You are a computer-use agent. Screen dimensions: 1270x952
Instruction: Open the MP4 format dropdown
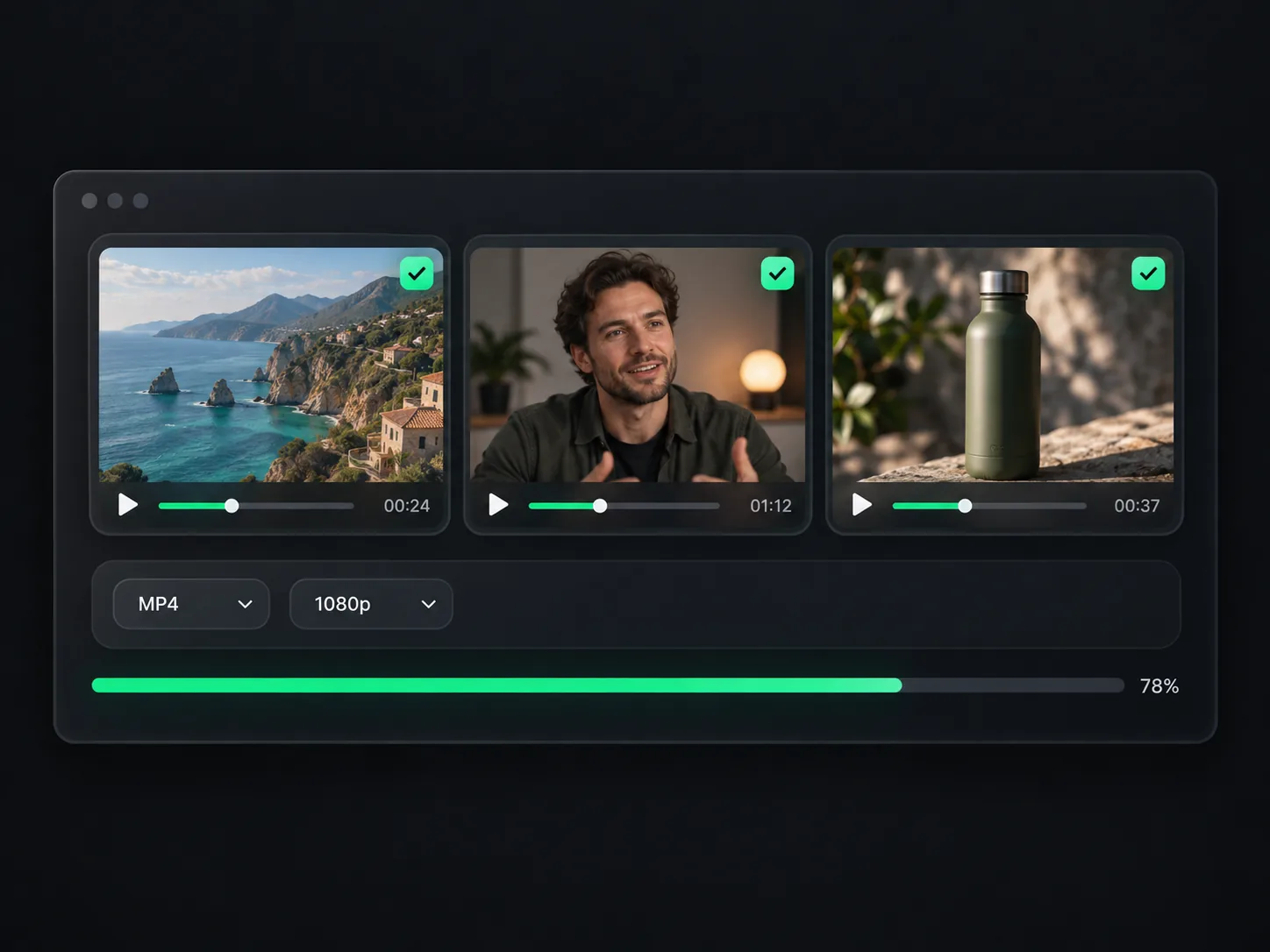pyautogui.click(x=191, y=604)
